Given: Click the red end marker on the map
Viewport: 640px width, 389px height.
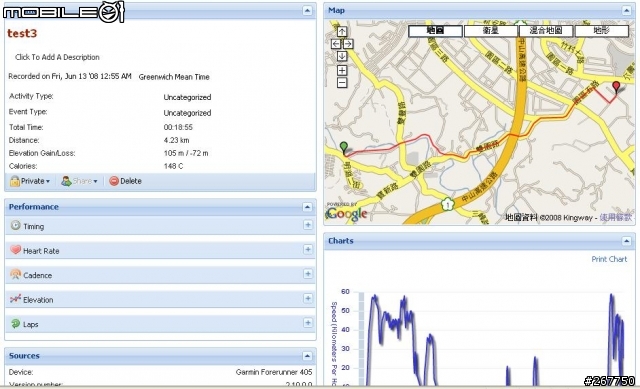Looking at the screenshot, I should click(616, 87).
